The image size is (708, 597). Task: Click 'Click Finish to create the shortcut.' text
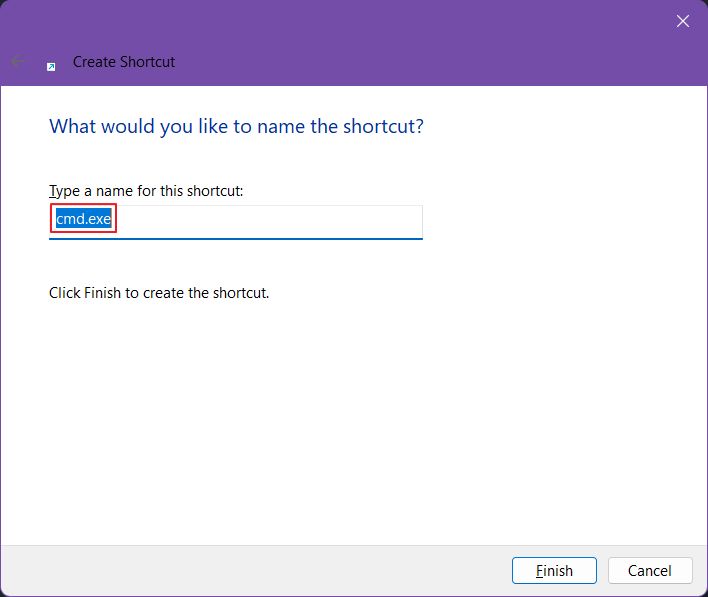(159, 293)
